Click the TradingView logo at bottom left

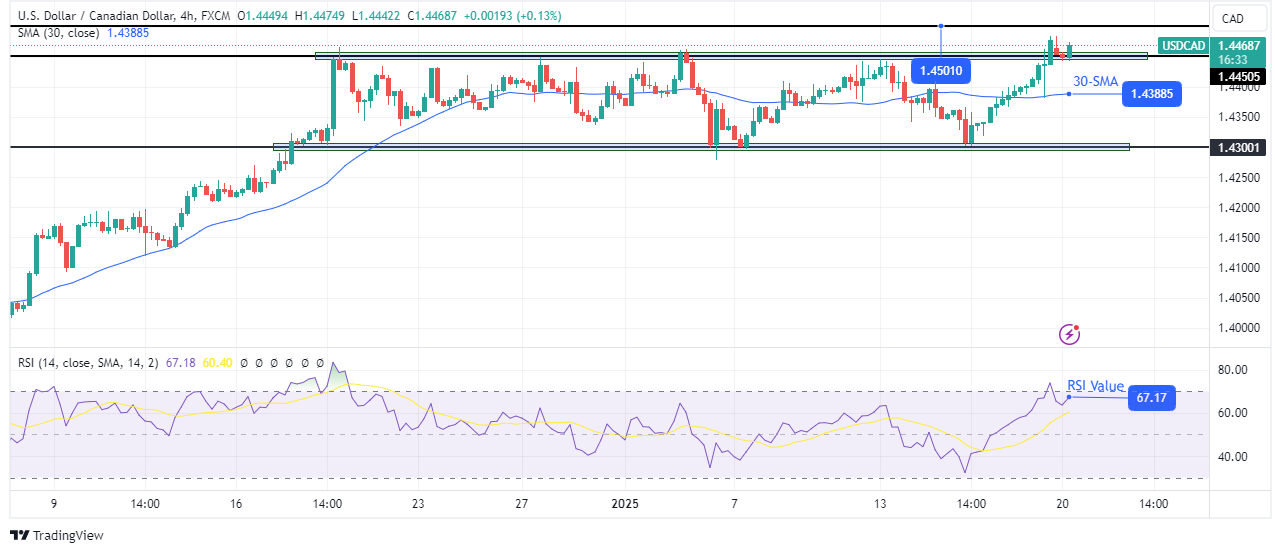click(x=57, y=535)
